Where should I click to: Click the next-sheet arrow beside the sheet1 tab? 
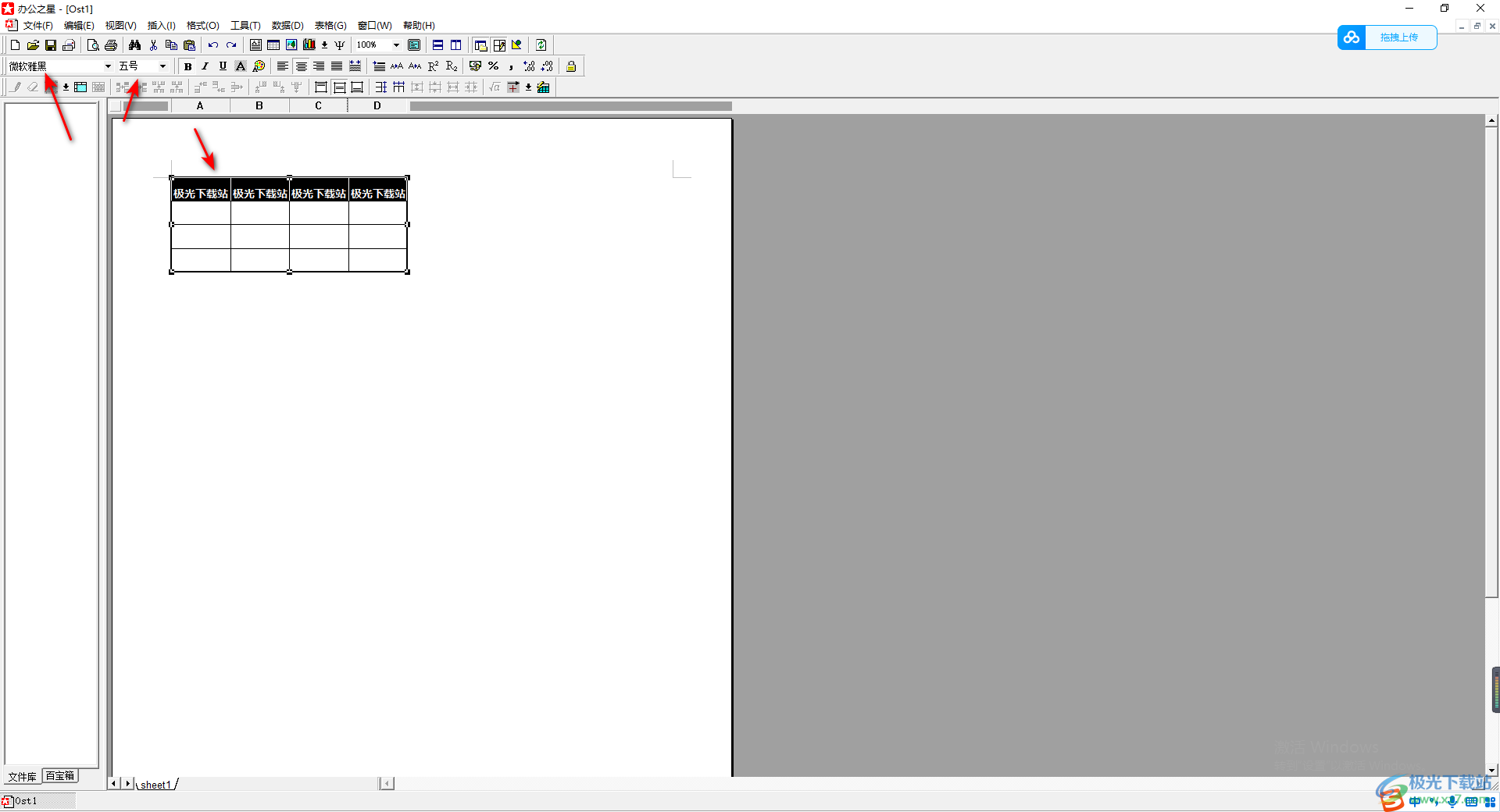[x=128, y=783]
